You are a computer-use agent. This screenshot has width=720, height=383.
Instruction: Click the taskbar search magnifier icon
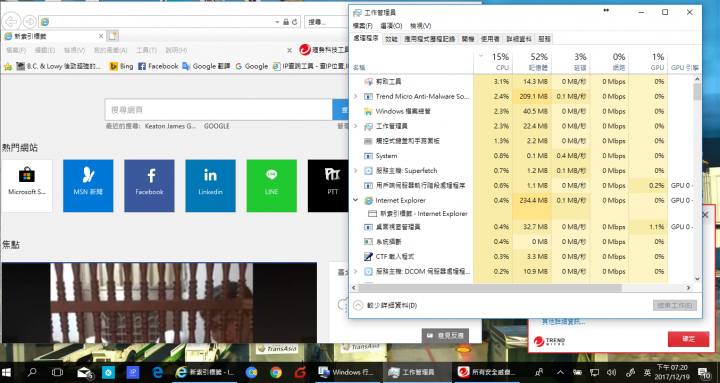pos(32,372)
